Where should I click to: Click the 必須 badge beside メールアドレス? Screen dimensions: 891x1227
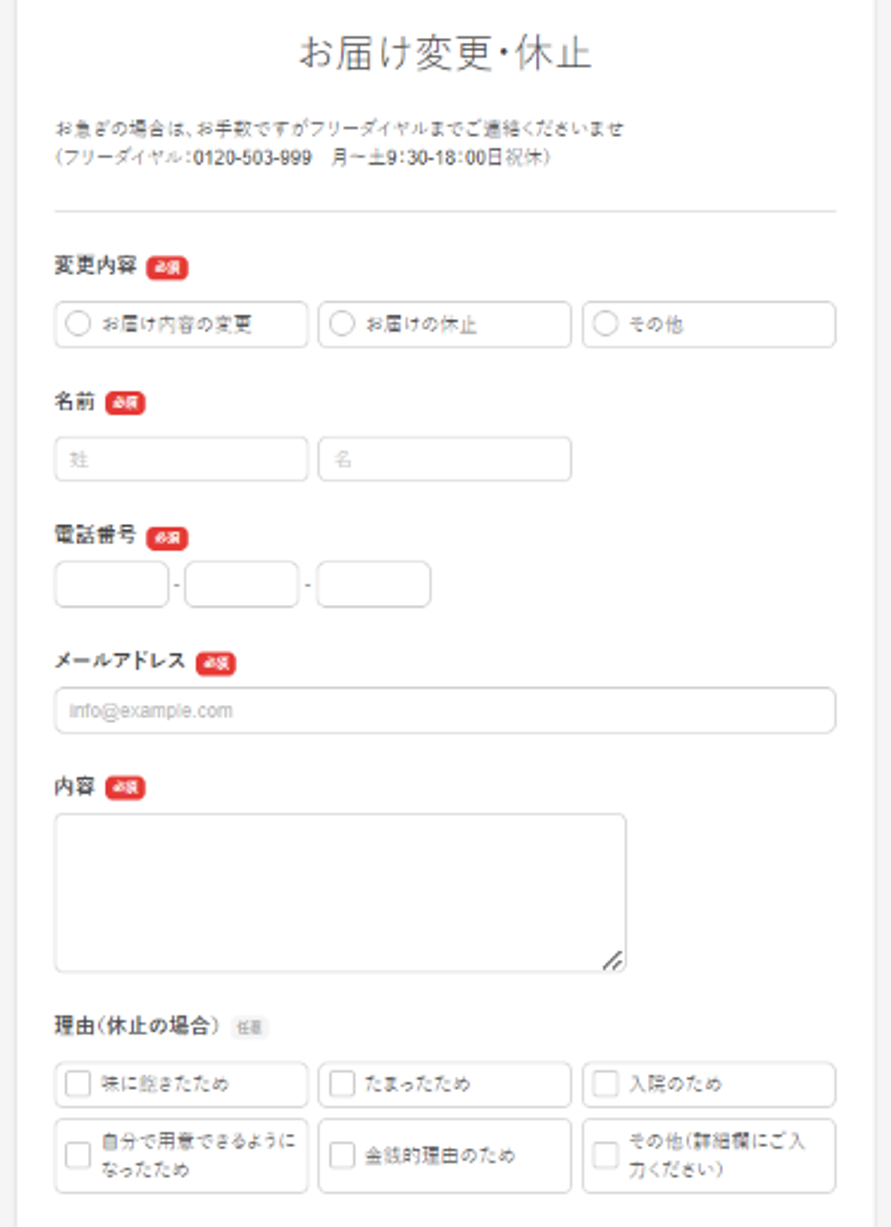click(216, 664)
